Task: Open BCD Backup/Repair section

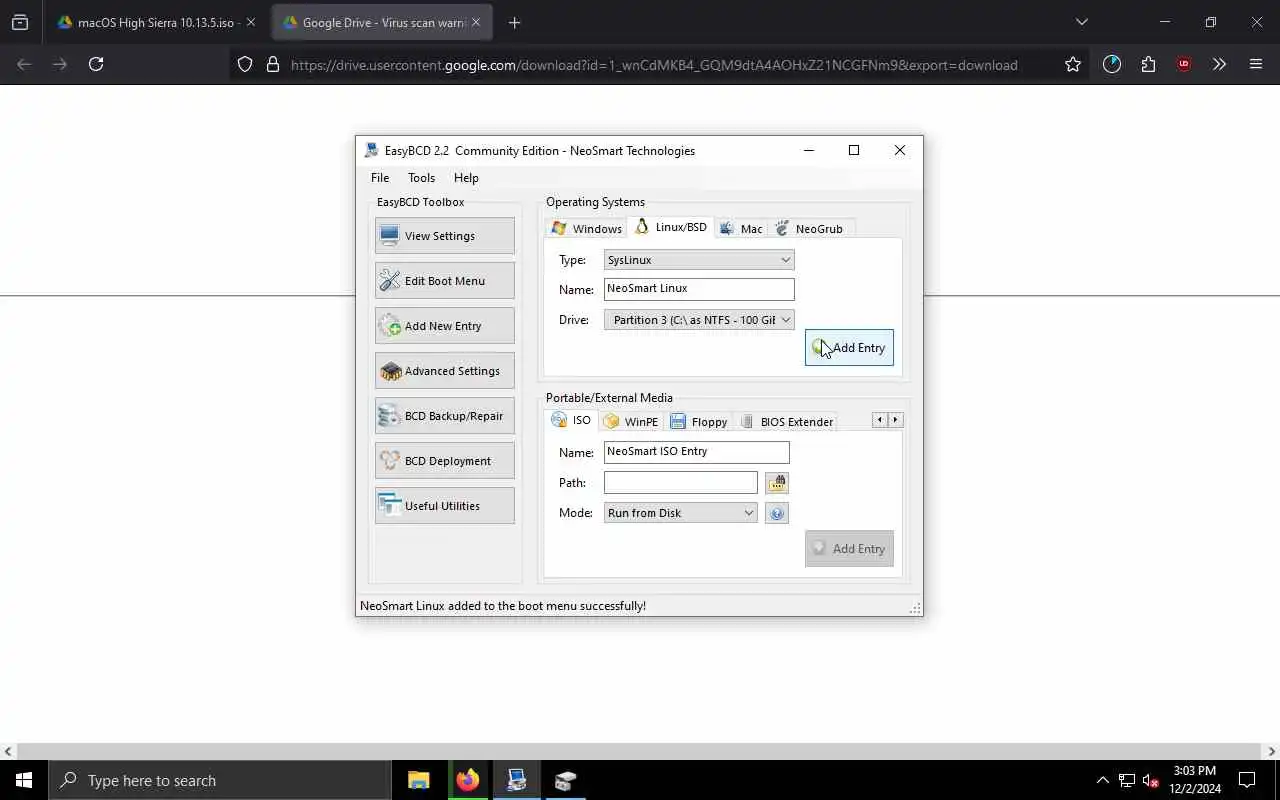Action: [x=445, y=416]
